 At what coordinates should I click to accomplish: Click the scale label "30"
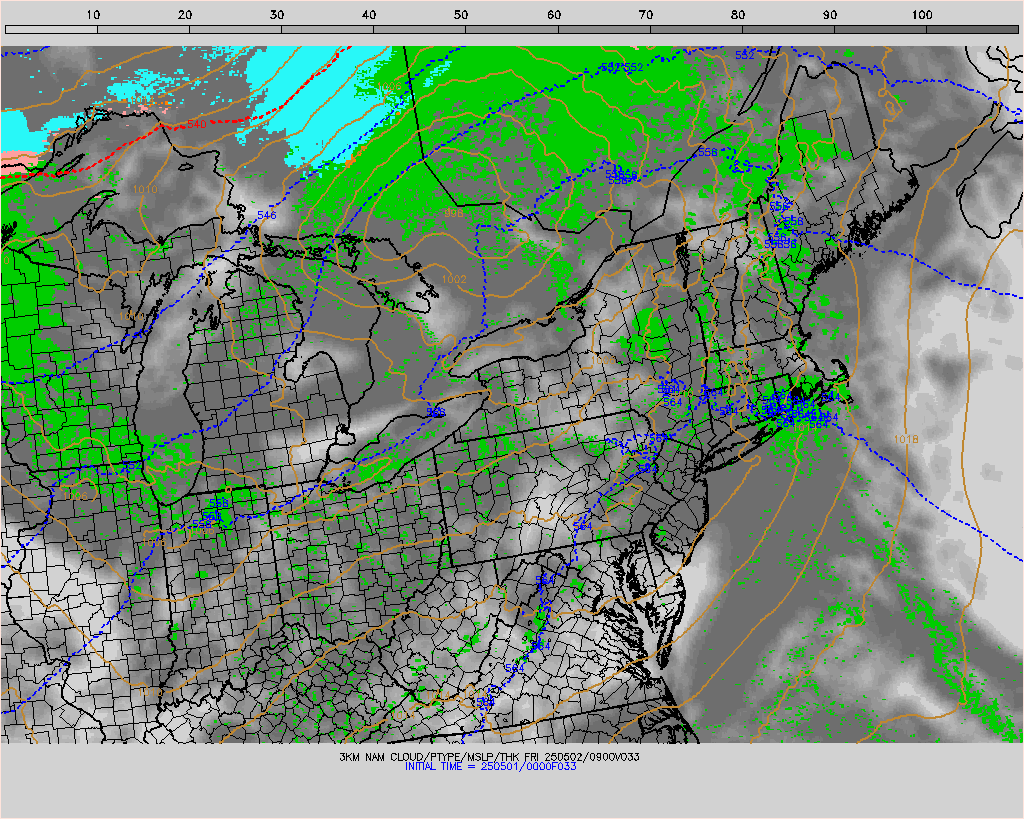[277, 14]
